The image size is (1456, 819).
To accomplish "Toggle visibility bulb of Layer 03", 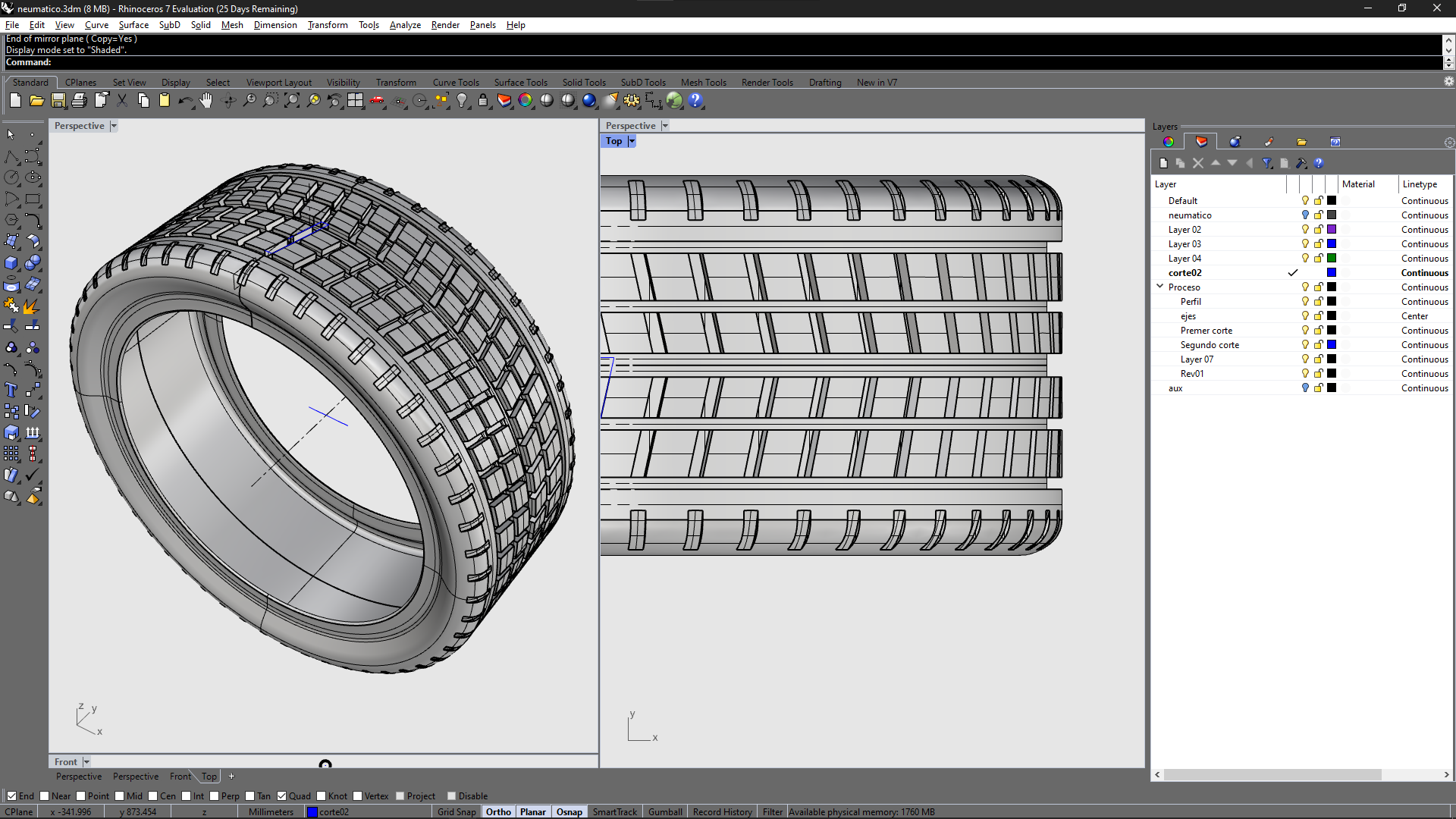I will [x=1305, y=243].
